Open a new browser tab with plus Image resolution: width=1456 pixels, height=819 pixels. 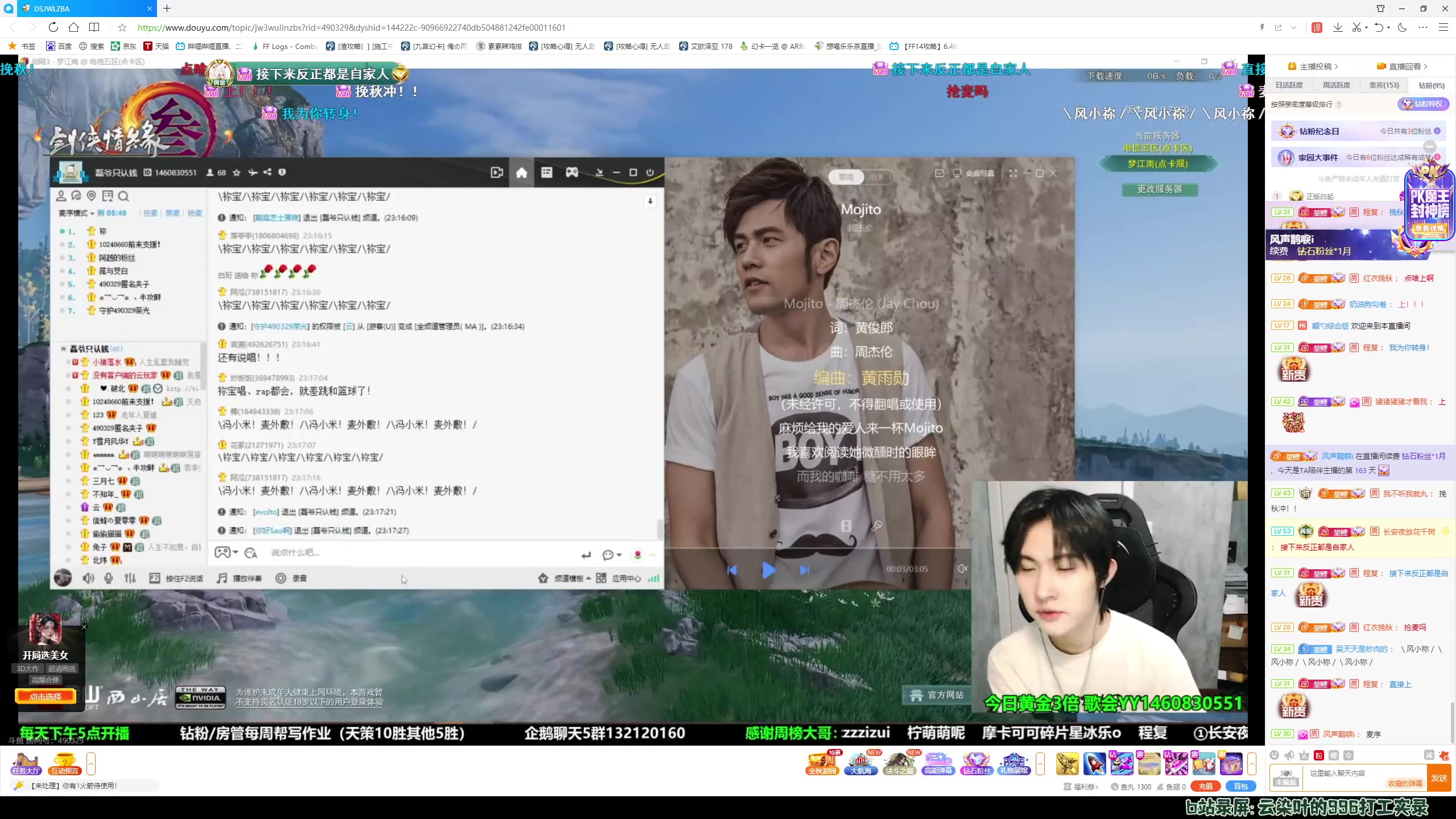click(x=167, y=9)
